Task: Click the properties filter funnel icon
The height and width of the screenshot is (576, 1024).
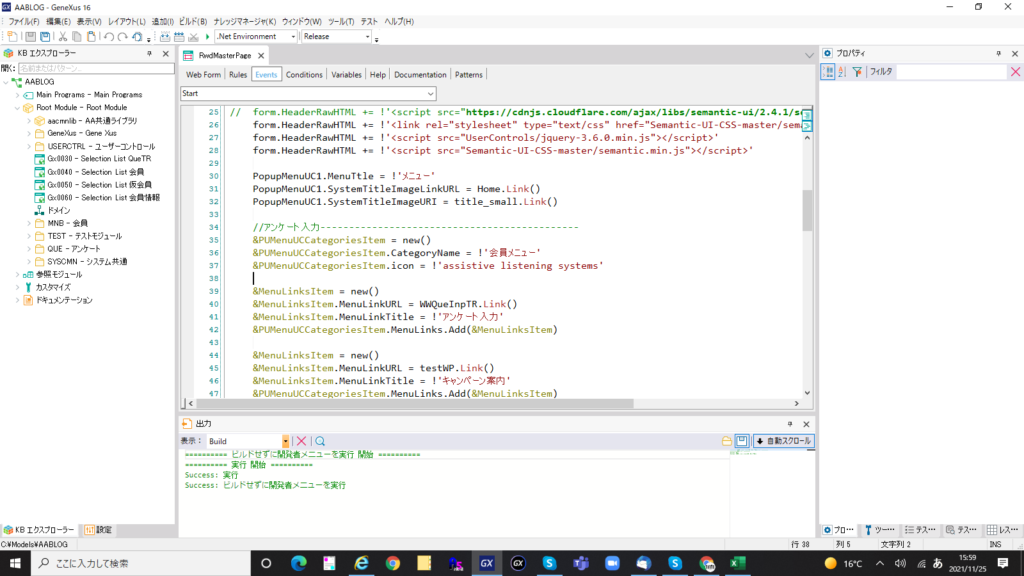Action: [x=857, y=72]
